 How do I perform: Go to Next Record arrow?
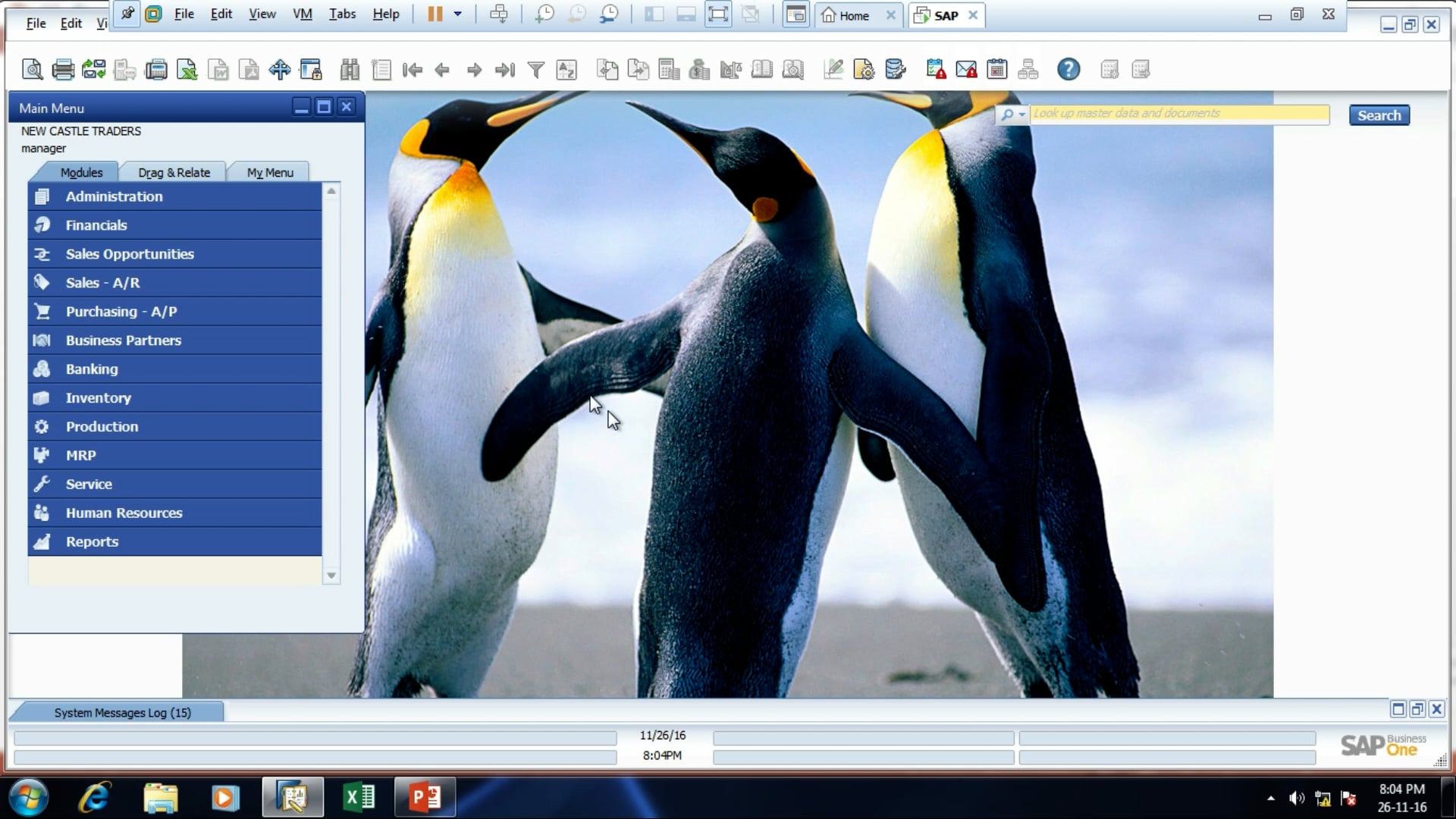pos(474,71)
